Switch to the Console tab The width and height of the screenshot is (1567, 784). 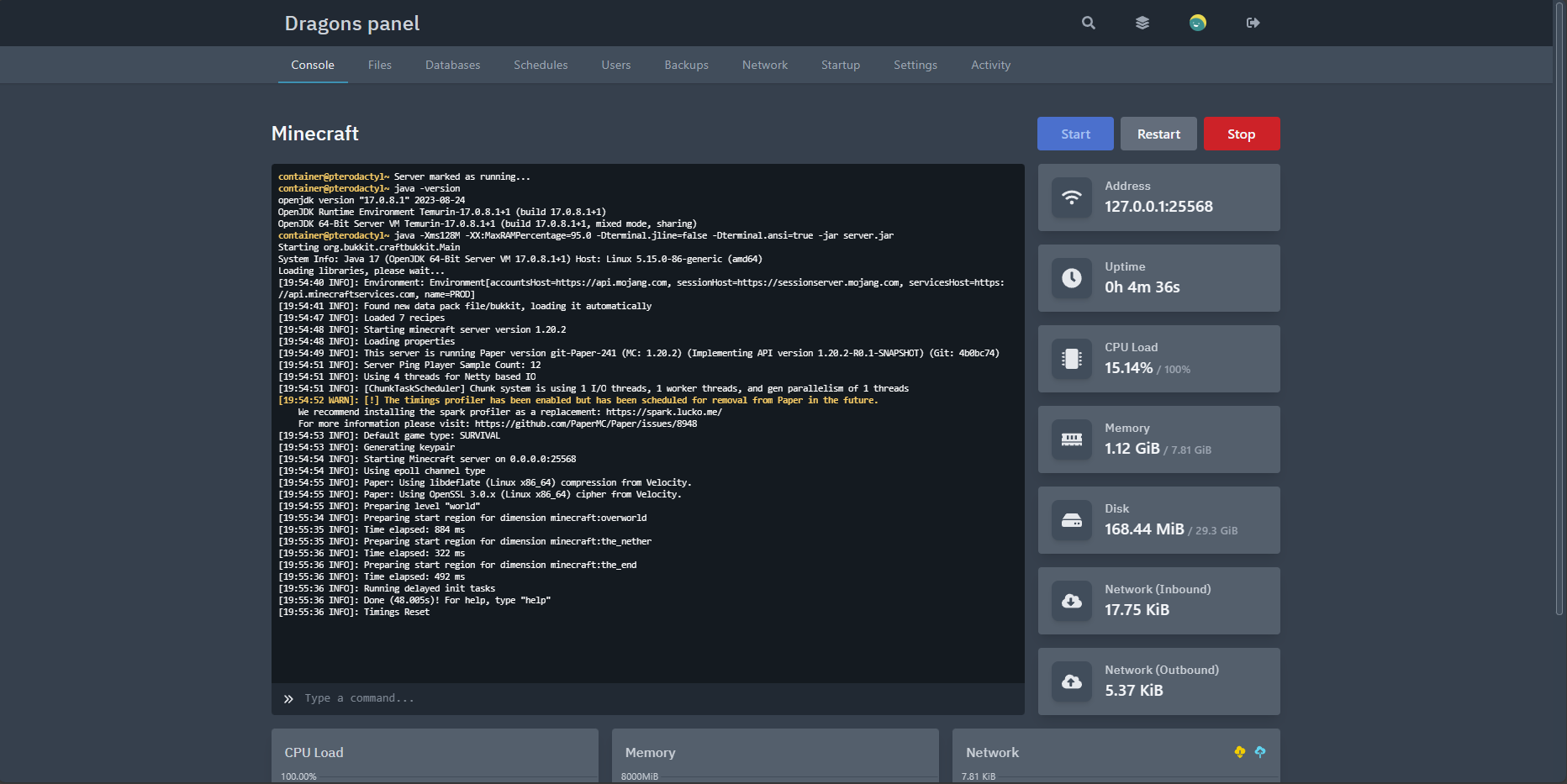(313, 65)
